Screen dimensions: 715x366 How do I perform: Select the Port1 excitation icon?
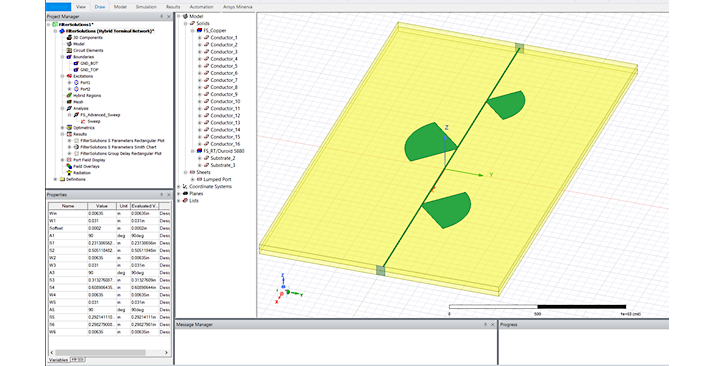[x=76, y=82]
